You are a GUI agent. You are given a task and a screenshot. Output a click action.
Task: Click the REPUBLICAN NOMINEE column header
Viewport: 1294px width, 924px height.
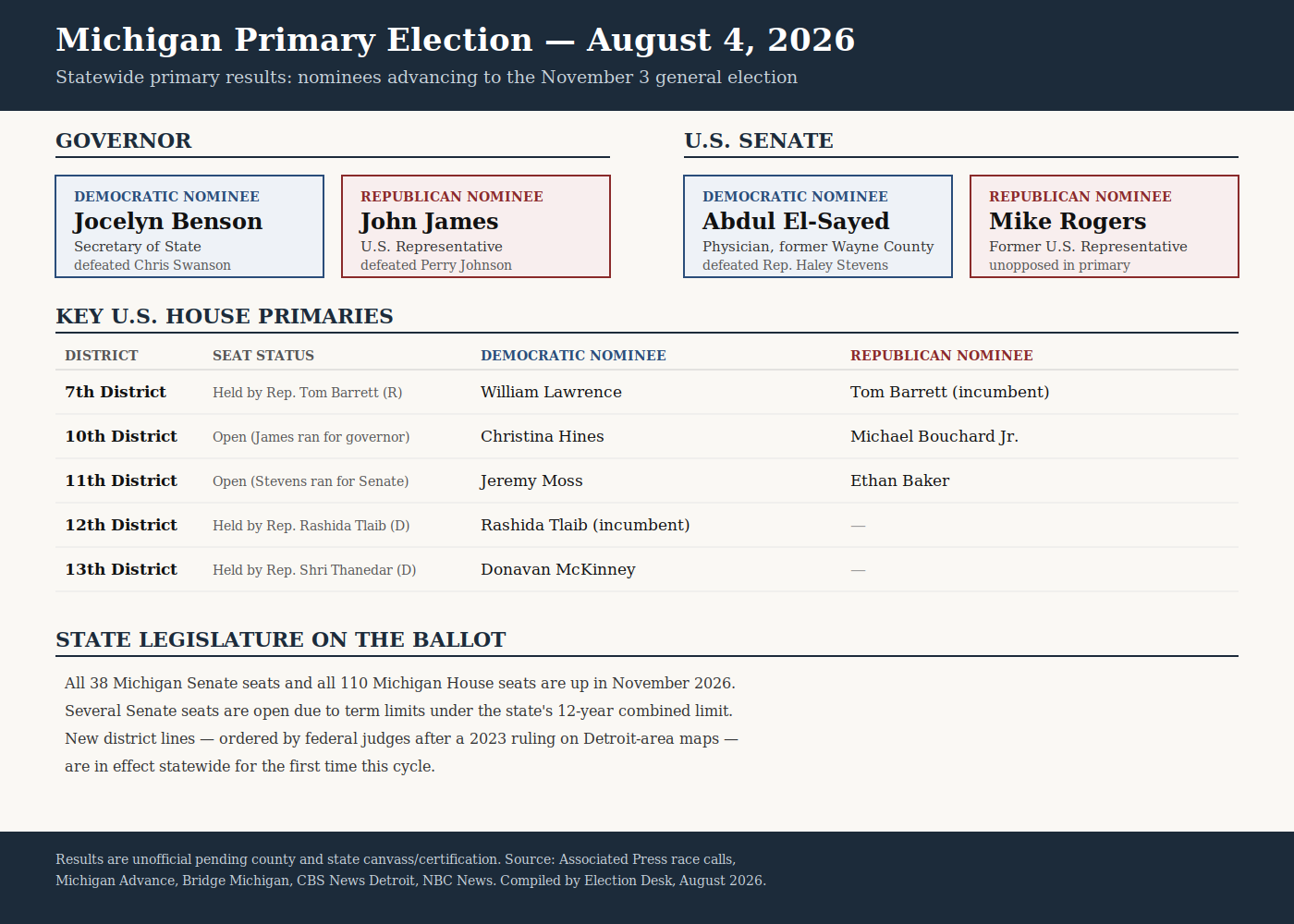pos(942,356)
